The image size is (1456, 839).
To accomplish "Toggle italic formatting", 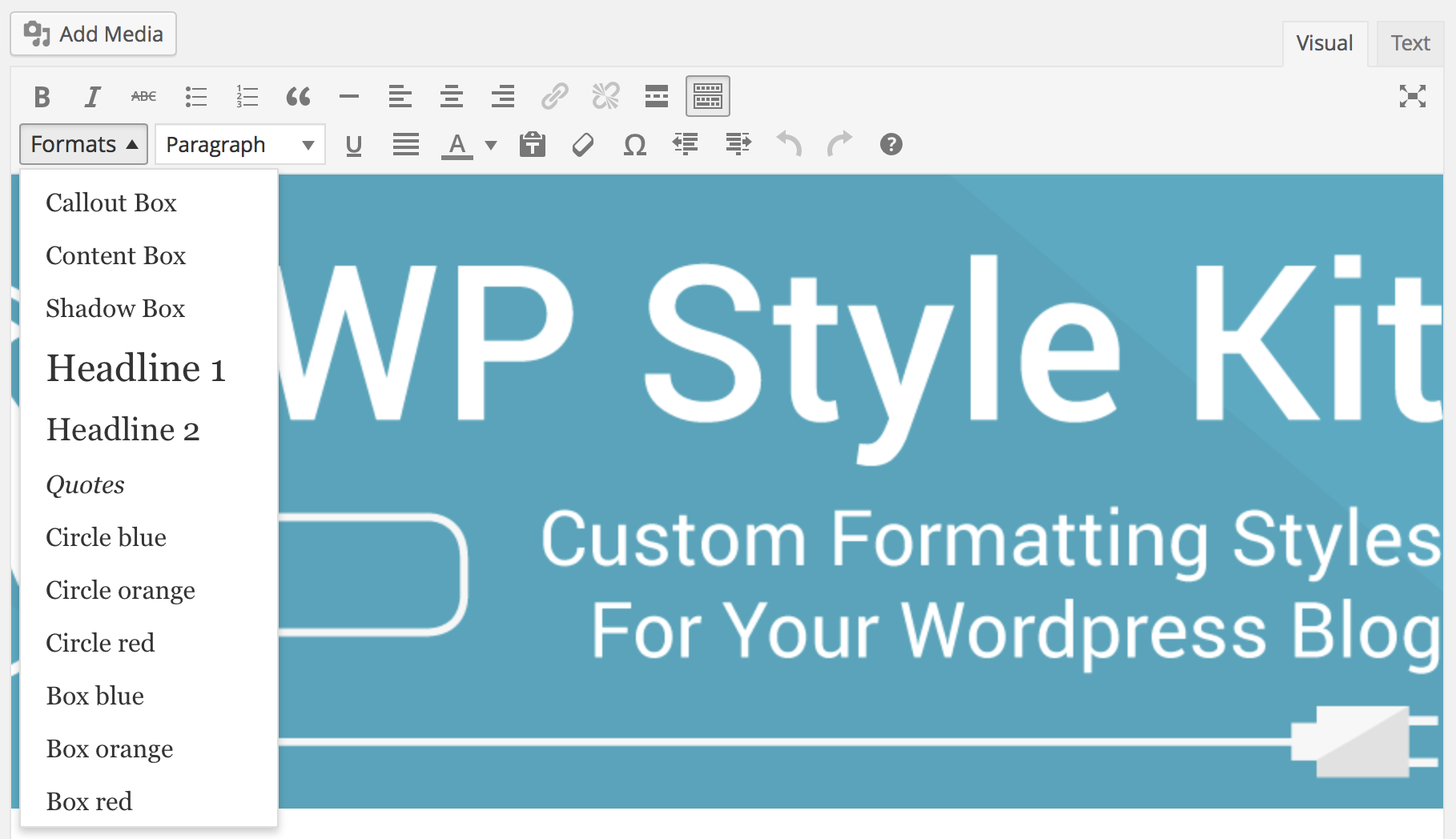I will (93, 97).
